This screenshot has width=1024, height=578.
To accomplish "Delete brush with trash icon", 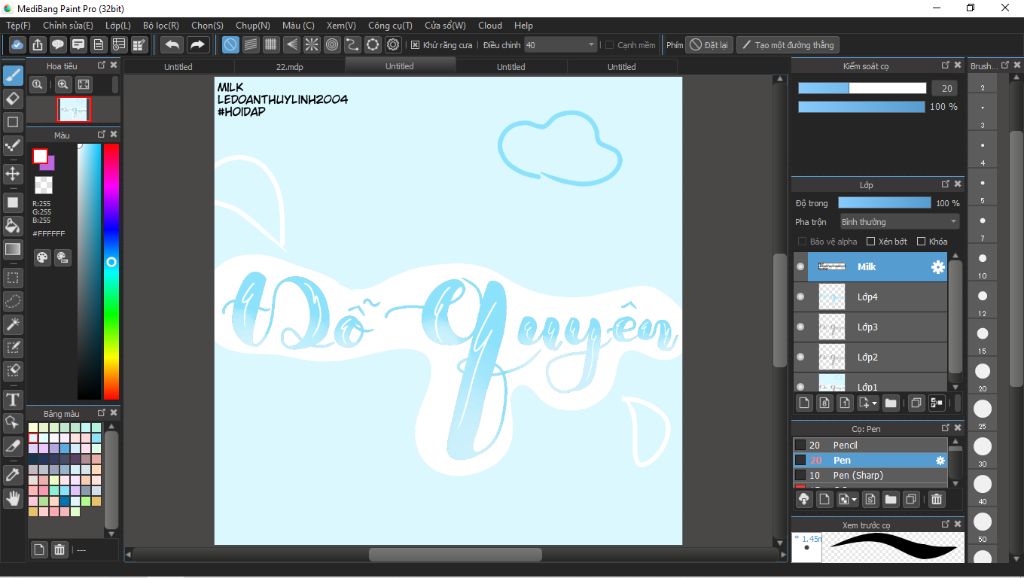I will coord(936,499).
